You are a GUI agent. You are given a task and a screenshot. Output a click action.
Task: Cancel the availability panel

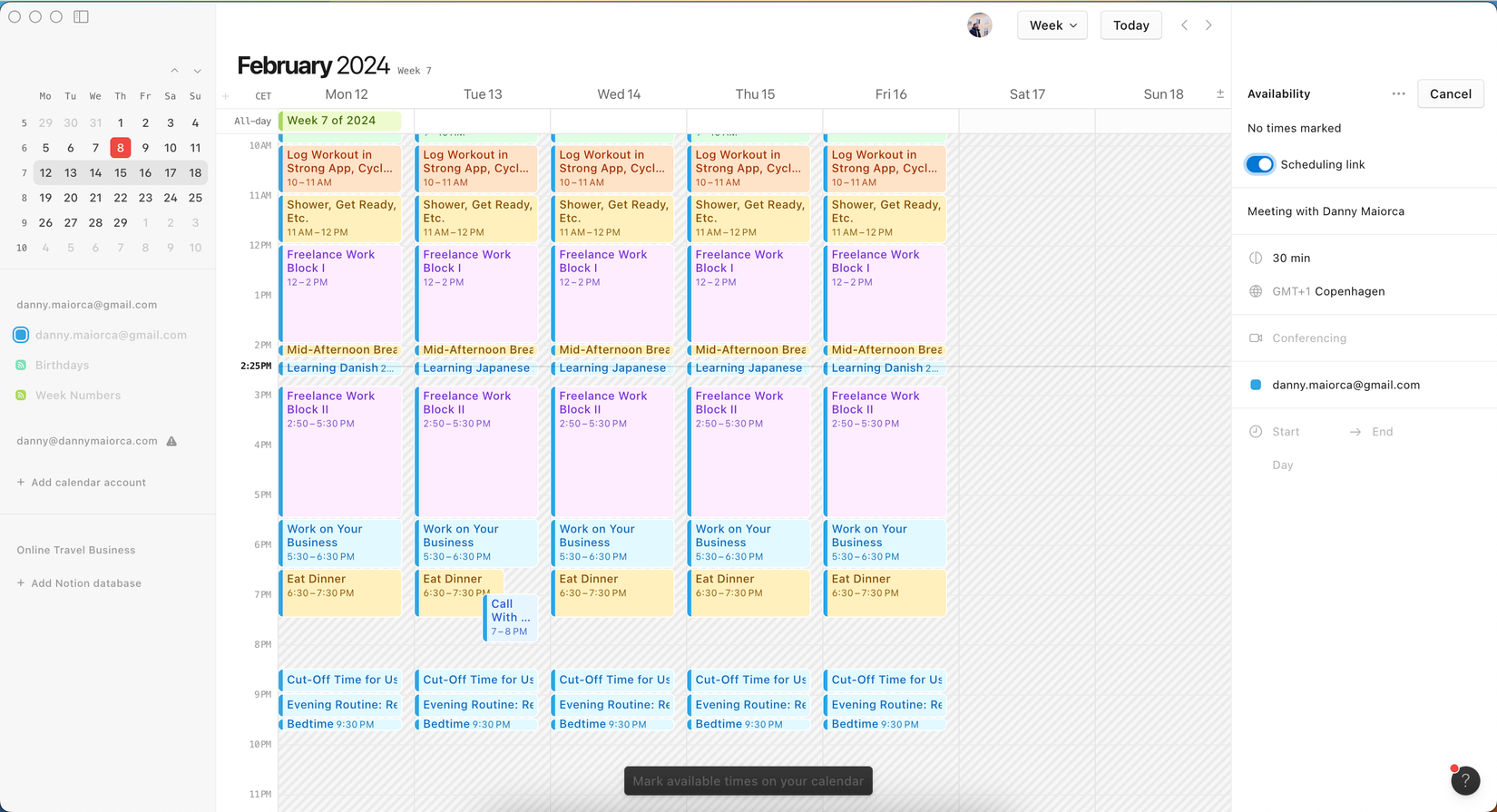(x=1451, y=93)
